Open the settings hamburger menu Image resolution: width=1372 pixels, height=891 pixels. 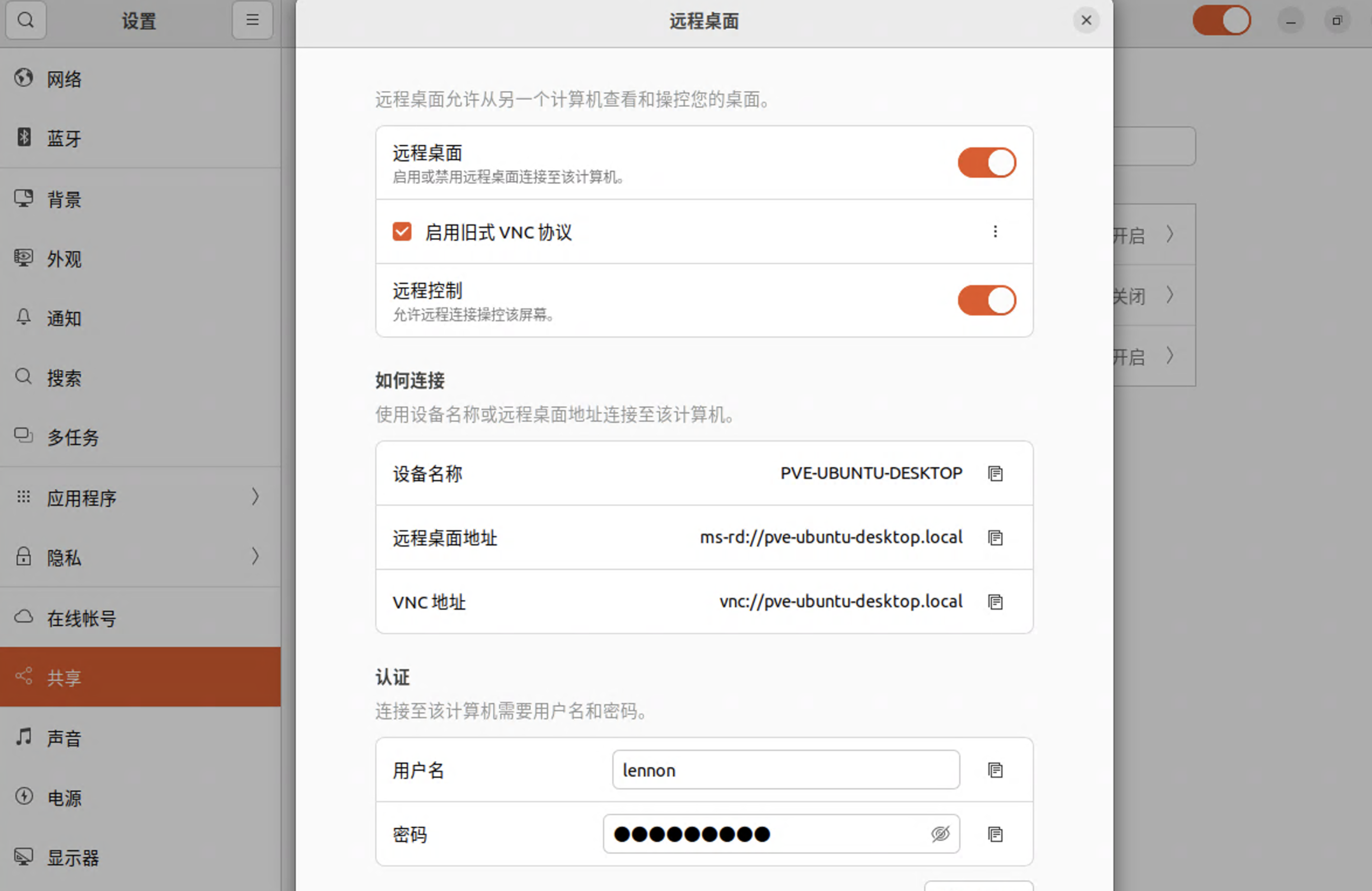click(252, 20)
